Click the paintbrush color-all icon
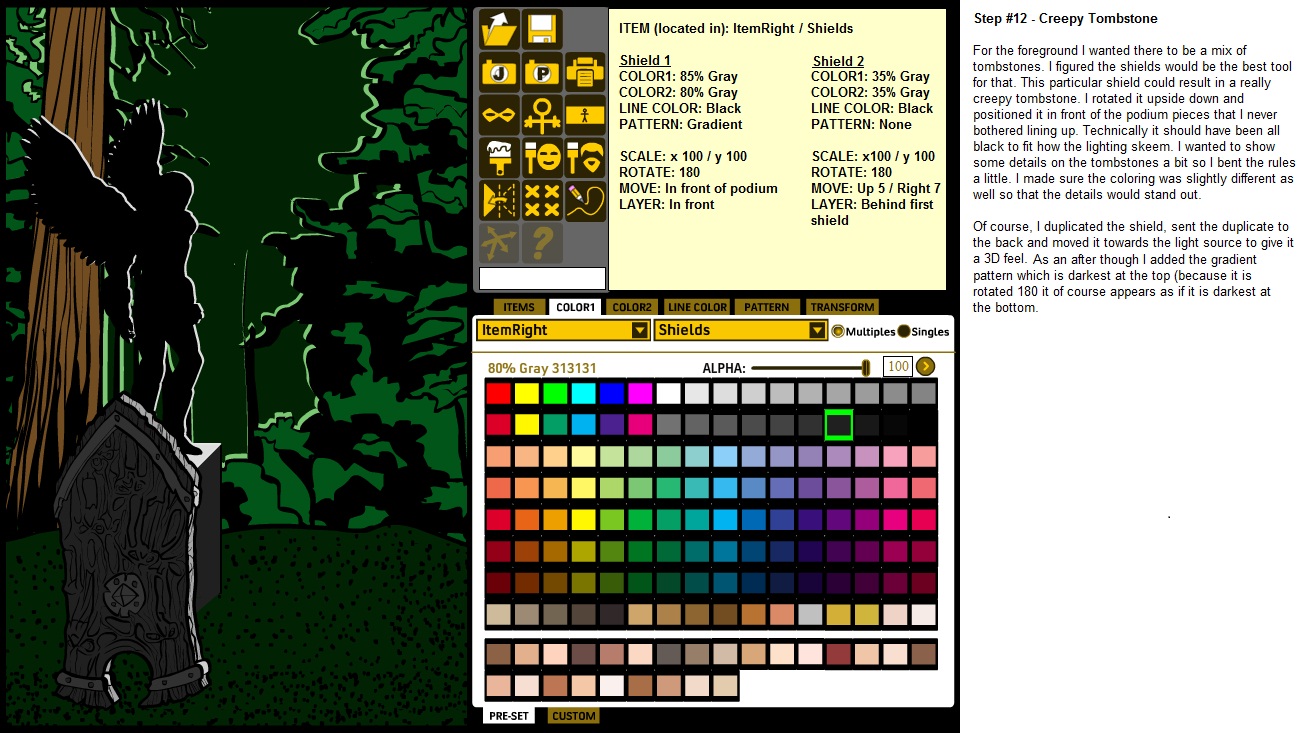Viewport: 1300px width, 733px height. pos(499,158)
